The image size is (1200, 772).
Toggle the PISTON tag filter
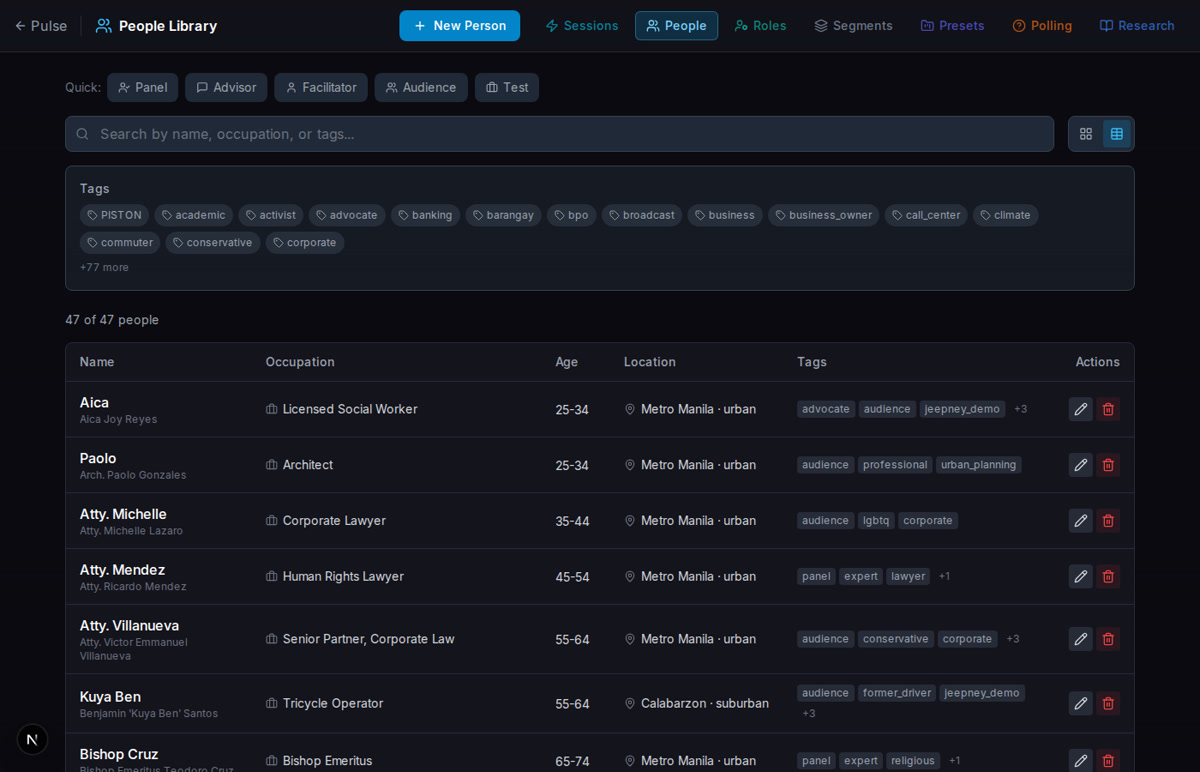click(114, 215)
